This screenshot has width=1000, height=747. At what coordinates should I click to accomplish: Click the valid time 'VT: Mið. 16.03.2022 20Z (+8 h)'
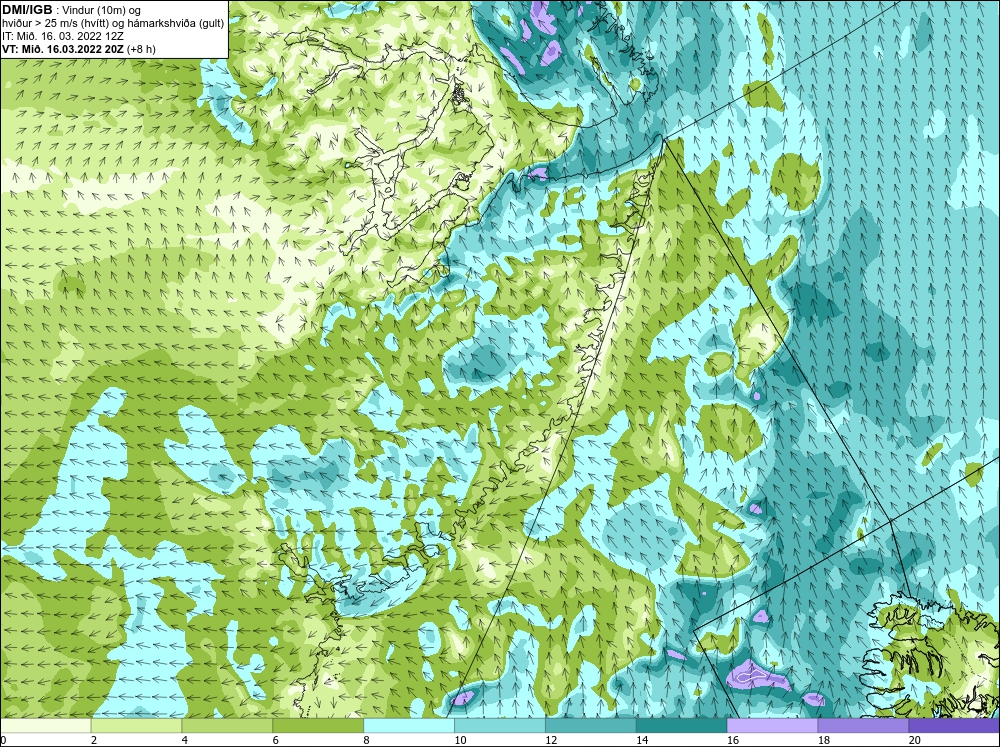click(78, 48)
